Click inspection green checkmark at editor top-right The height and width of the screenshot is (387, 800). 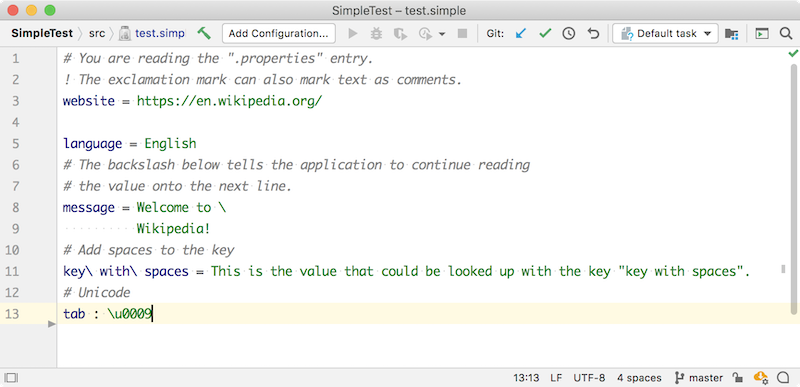pyautogui.click(x=793, y=53)
